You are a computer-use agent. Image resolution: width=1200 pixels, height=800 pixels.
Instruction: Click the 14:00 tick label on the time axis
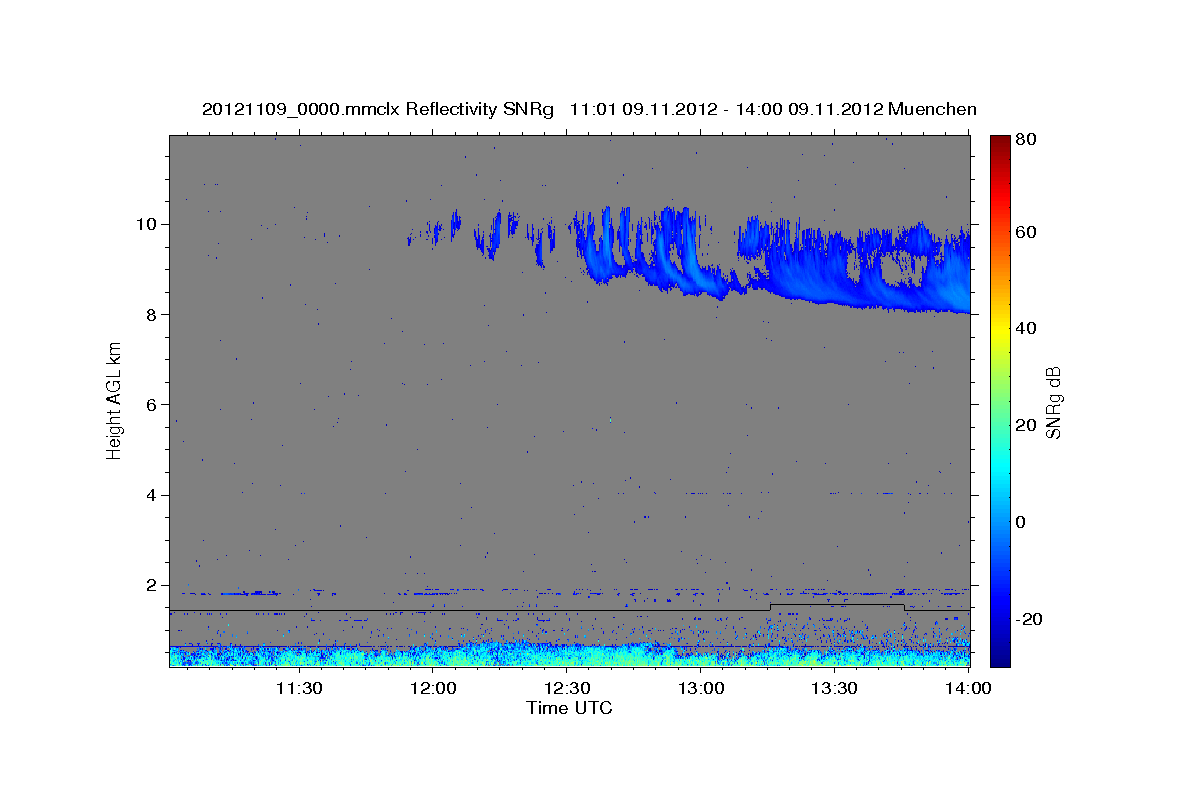tap(967, 688)
